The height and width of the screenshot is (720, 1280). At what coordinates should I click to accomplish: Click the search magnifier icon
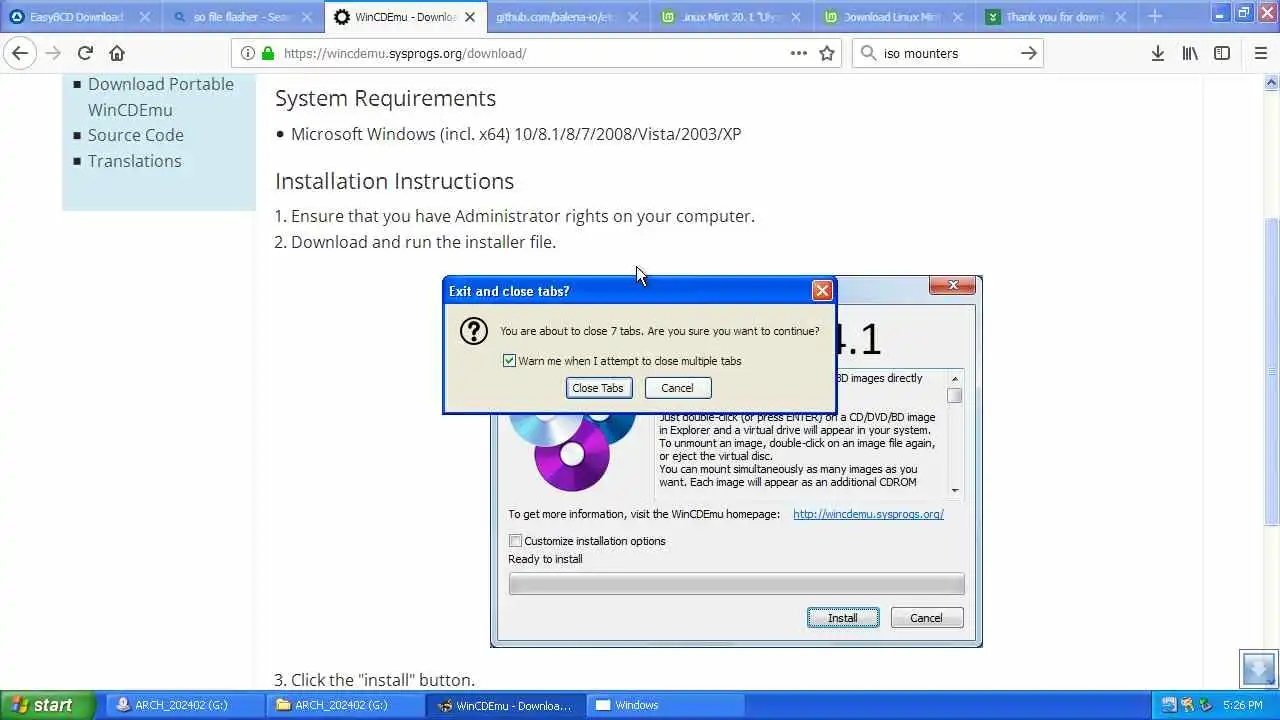(868, 53)
